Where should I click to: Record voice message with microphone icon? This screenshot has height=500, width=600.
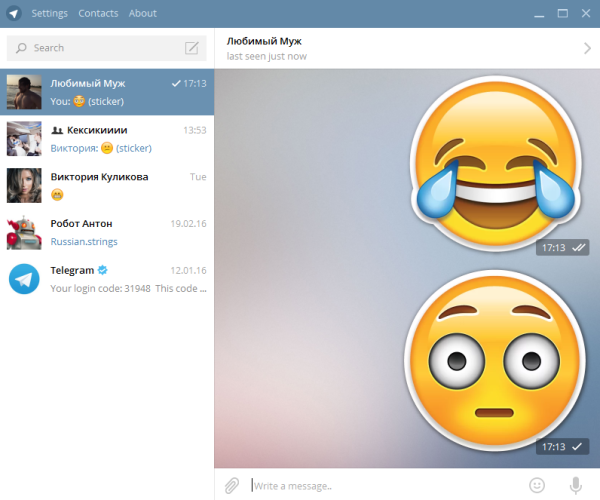pos(576,485)
